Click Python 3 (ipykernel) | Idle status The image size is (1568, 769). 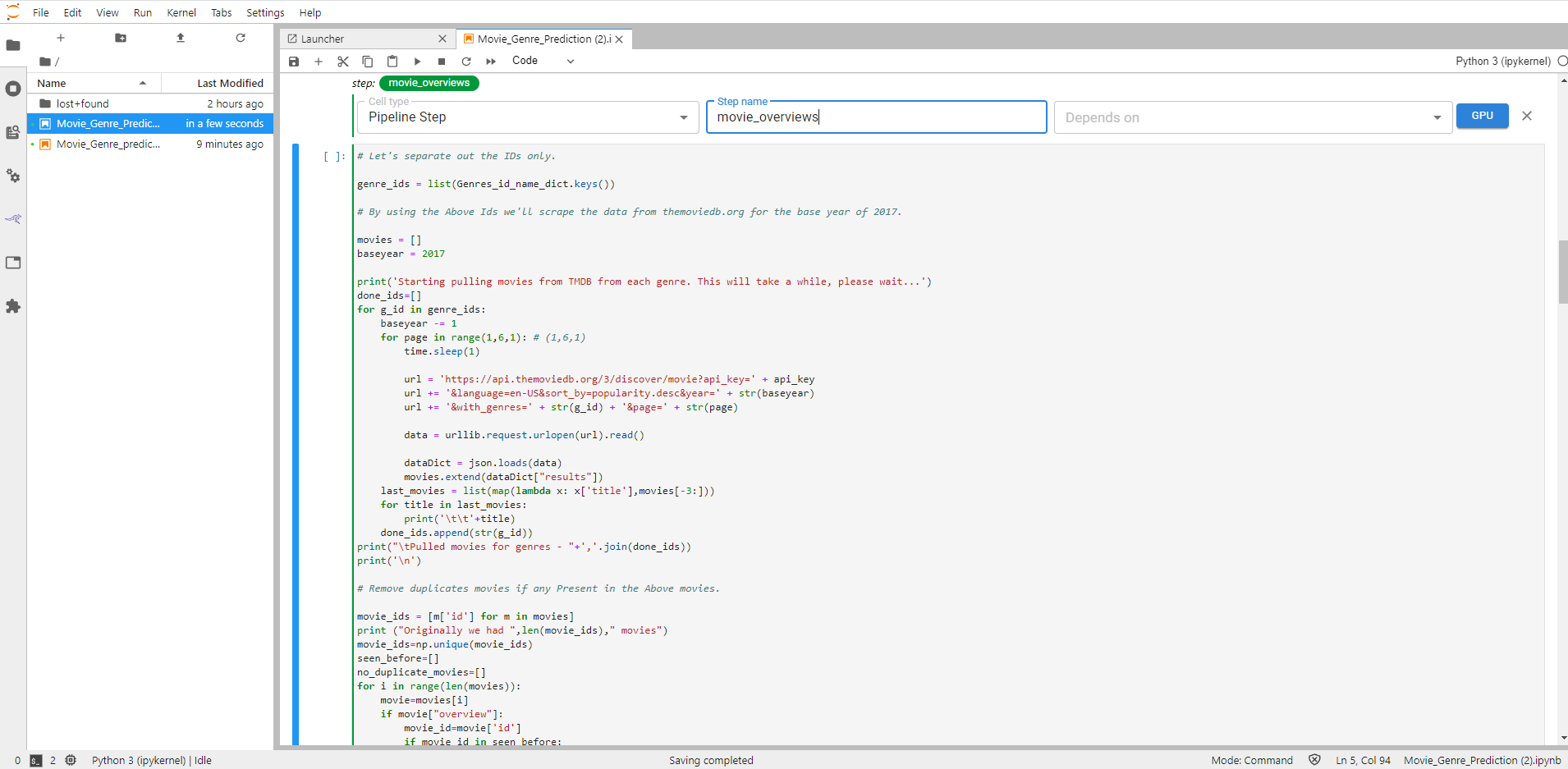(152, 761)
